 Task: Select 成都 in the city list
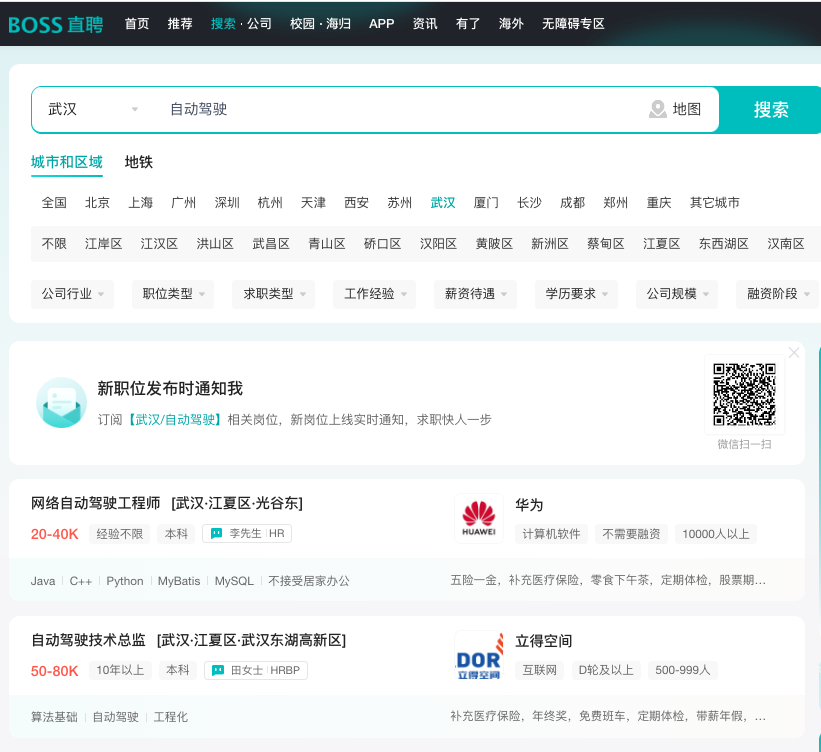coord(572,203)
